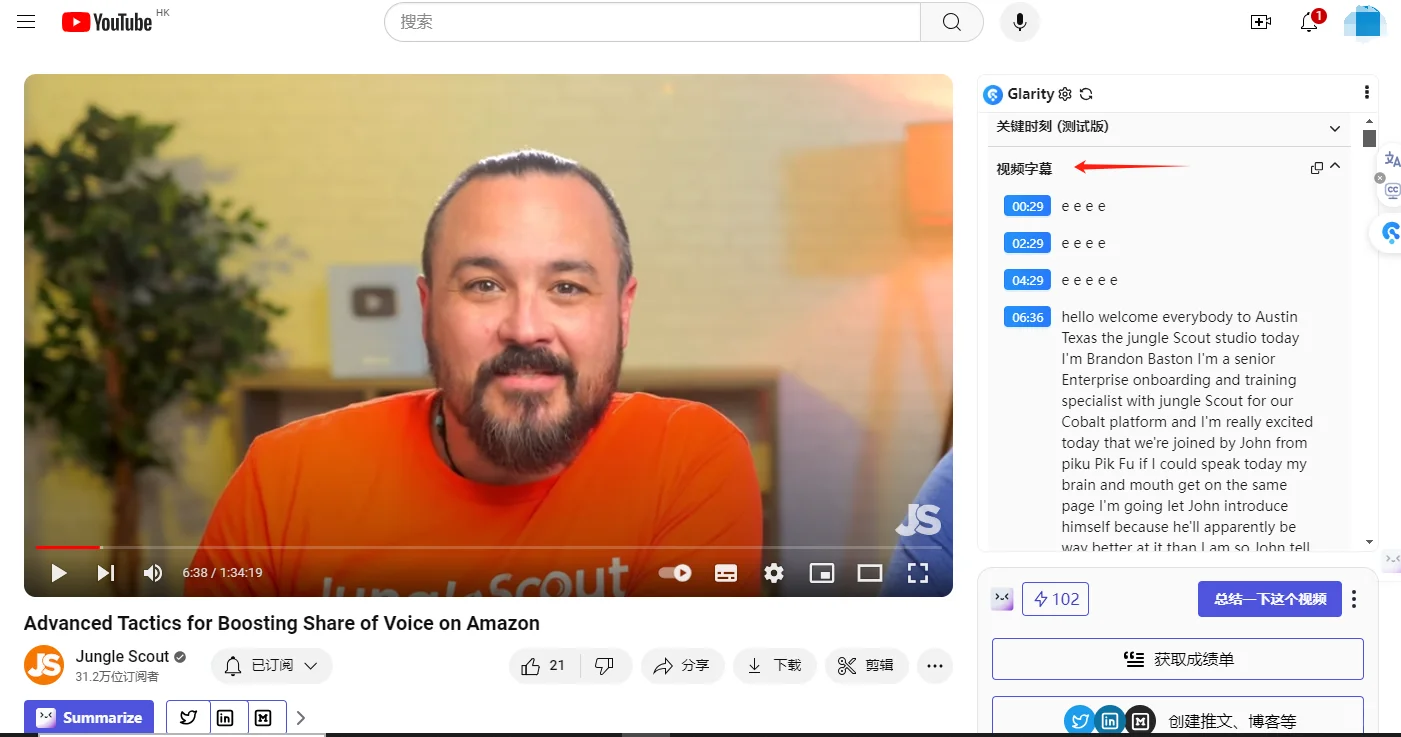Click the video title text
1401x737 pixels.
(282, 623)
